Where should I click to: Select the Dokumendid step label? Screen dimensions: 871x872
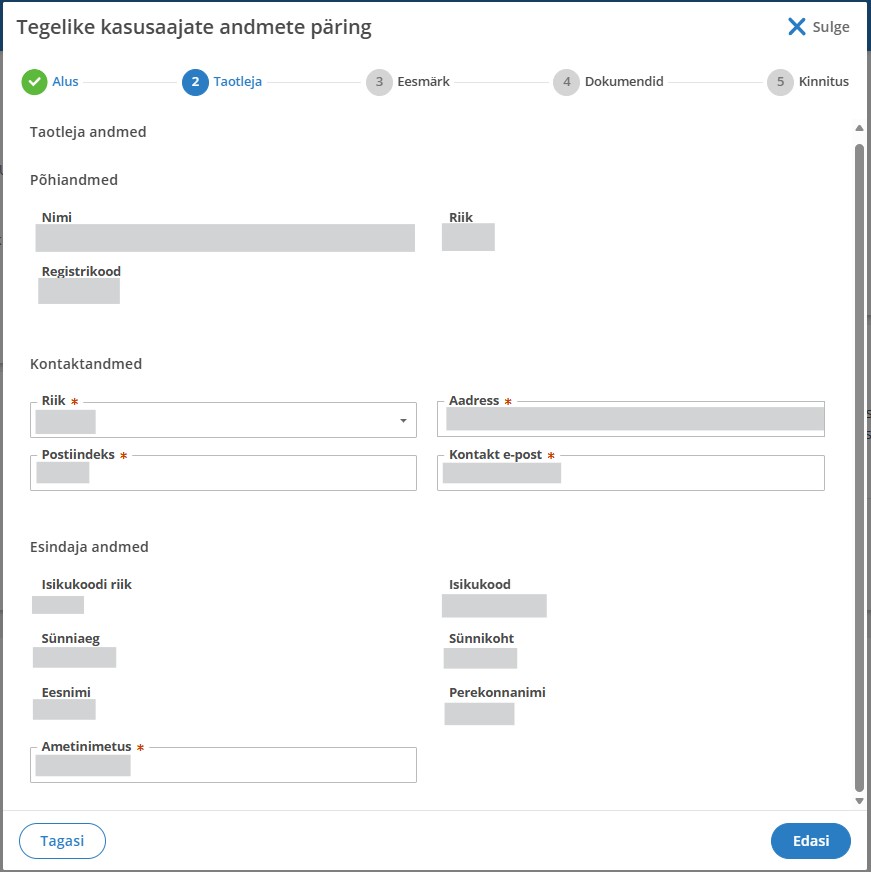[x=624, y=81]
